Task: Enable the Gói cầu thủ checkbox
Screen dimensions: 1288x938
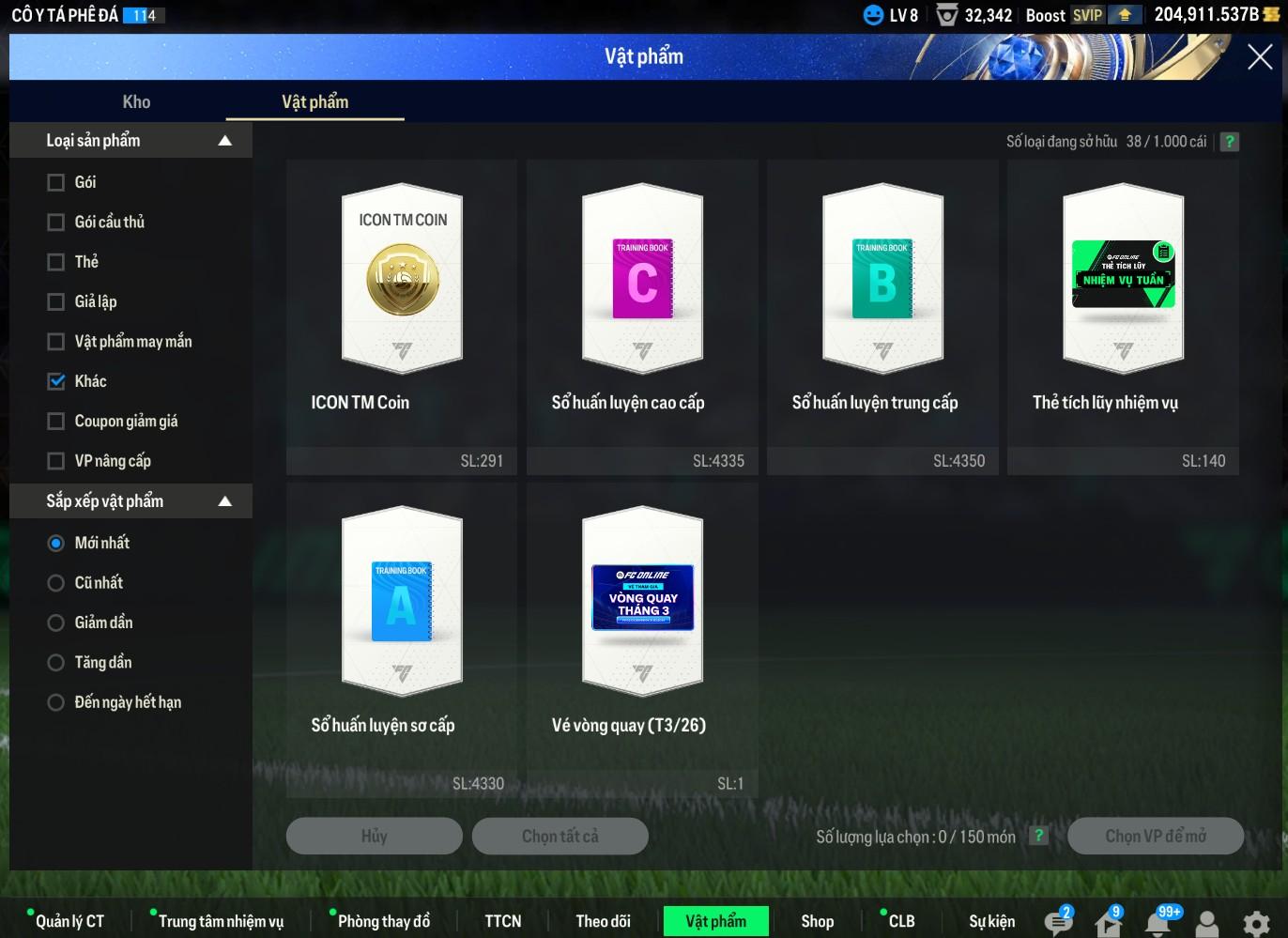Action: (x=56, y=223)
